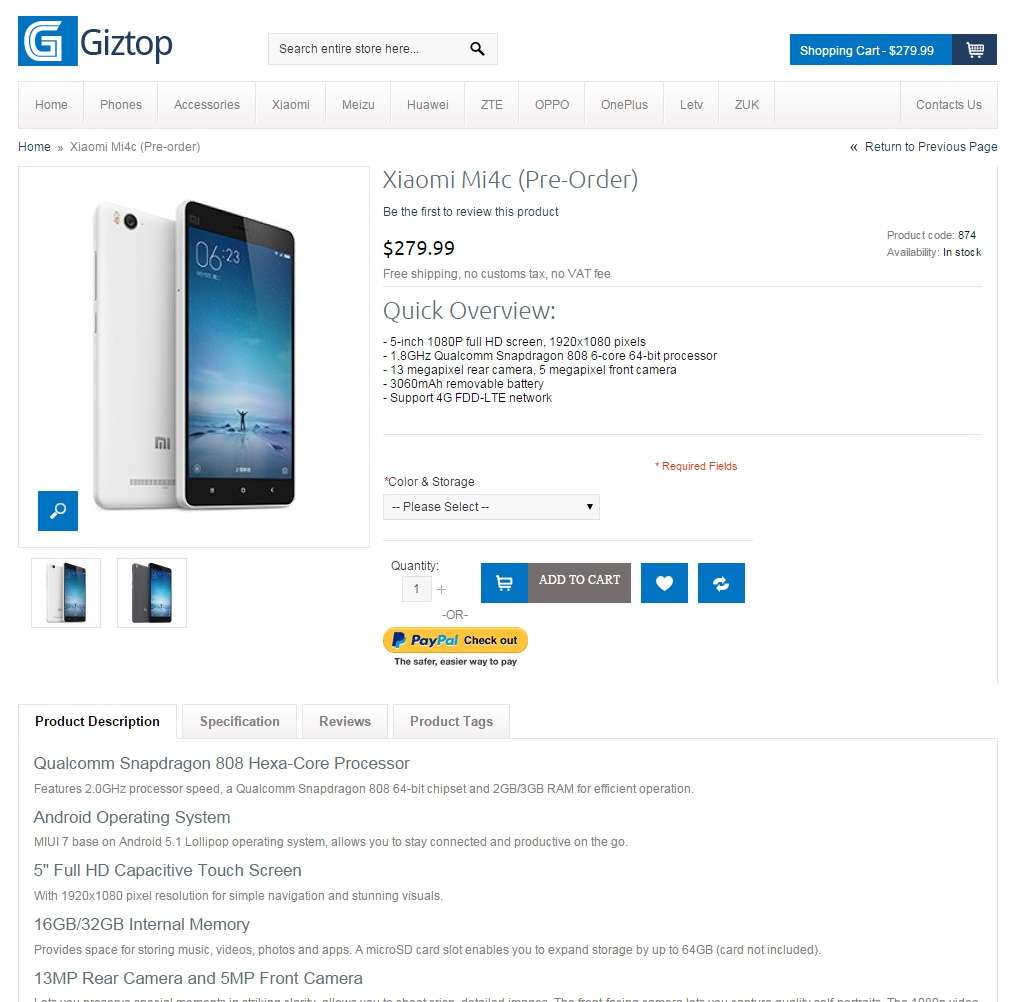1020x1002 pixels.
Task: Click the Giztop logo
Action: [95, 41]
